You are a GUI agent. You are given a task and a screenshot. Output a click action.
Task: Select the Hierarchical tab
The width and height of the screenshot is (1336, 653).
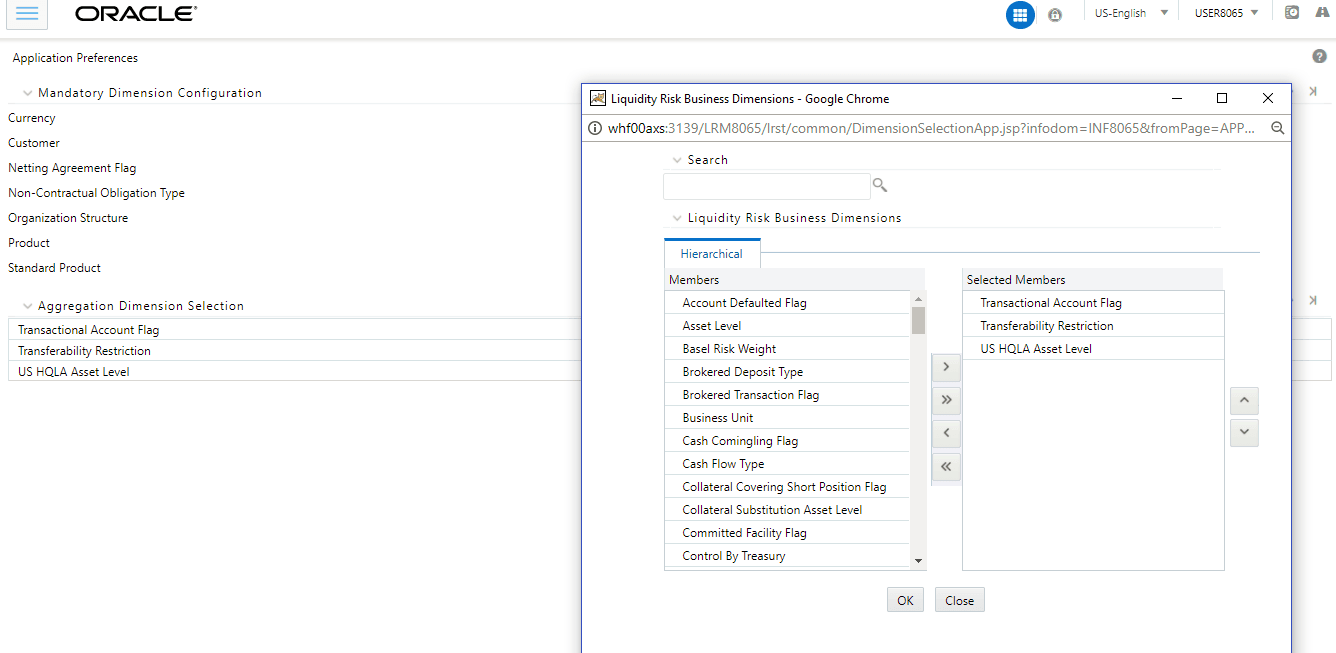point(712,254)
